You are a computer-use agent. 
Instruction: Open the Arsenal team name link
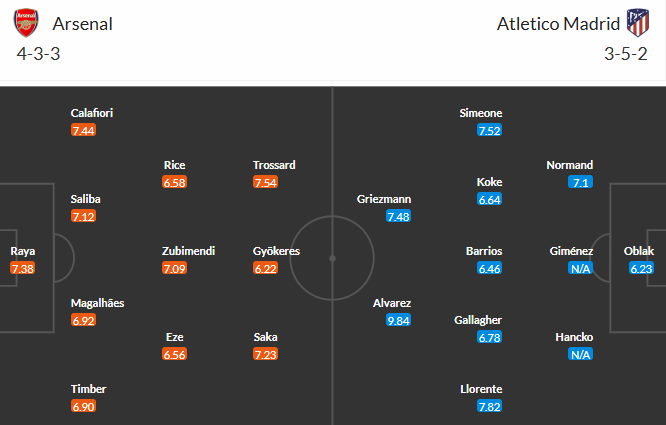click(82, 24)
